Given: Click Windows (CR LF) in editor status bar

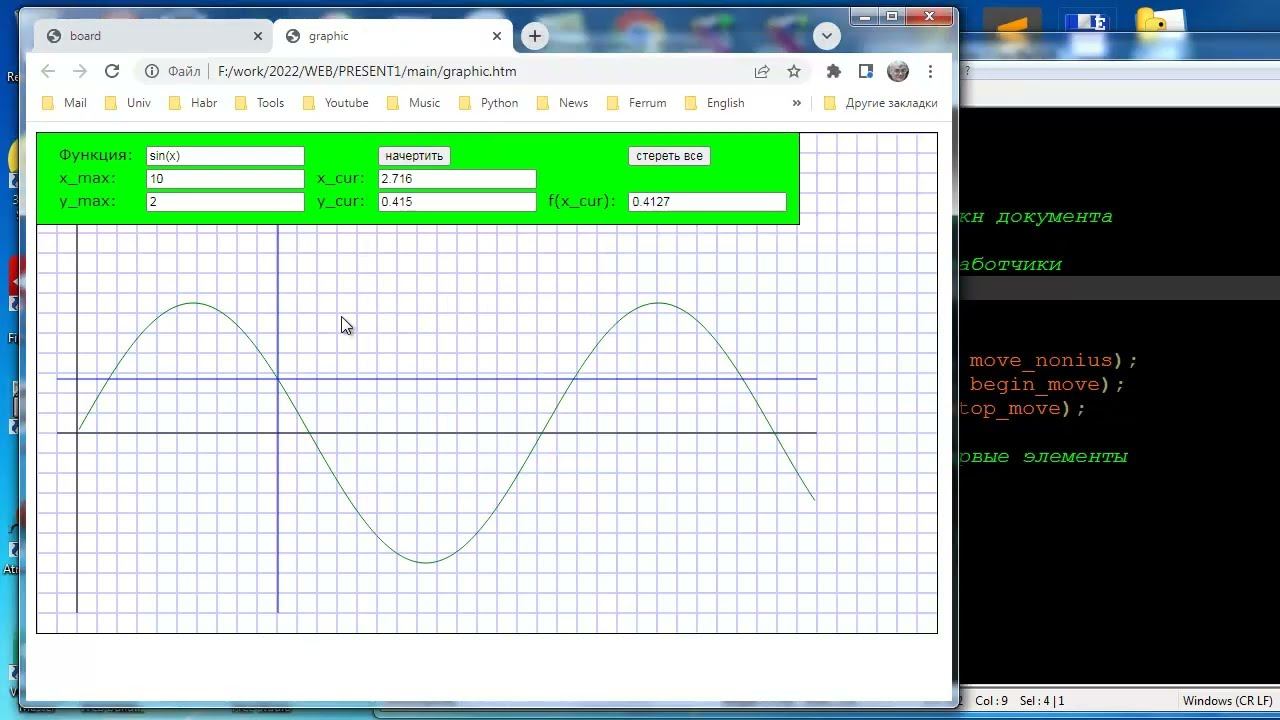Looking at the screenshot, I should (x=1227, y=701).
